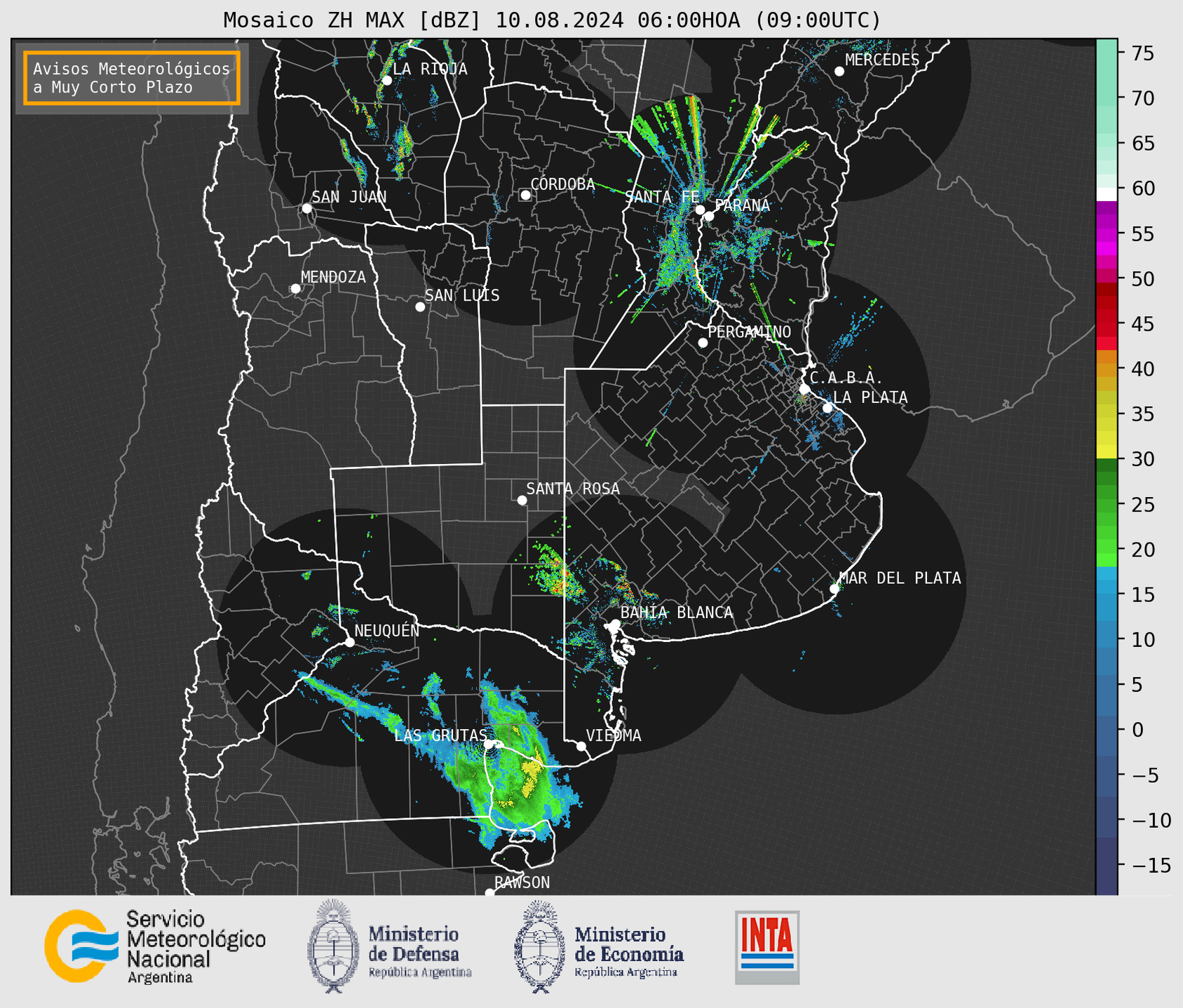
Task: Click the mint green 70 dBZ colorbar band
Action: coord(1107,98)
